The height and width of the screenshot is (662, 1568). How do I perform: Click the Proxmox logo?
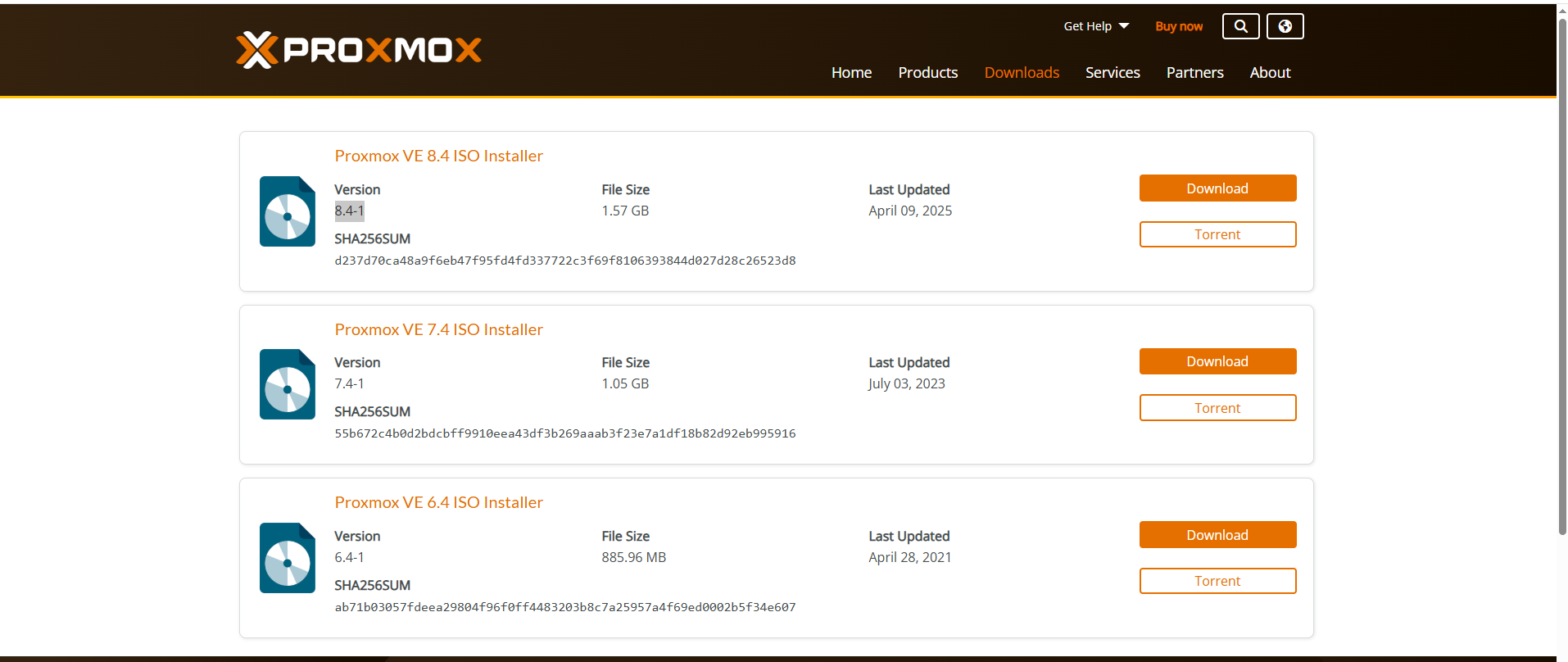pos(359,50)
